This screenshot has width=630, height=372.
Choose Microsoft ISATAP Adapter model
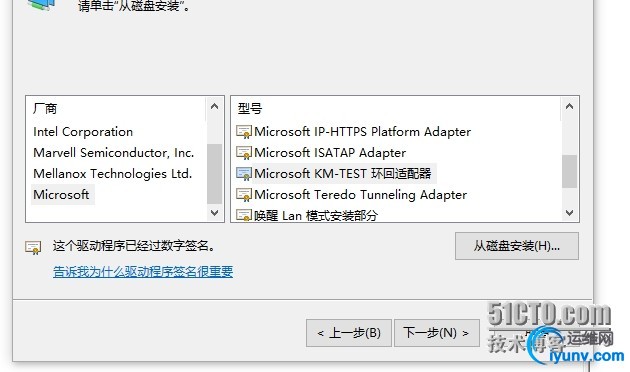(330, 153)
